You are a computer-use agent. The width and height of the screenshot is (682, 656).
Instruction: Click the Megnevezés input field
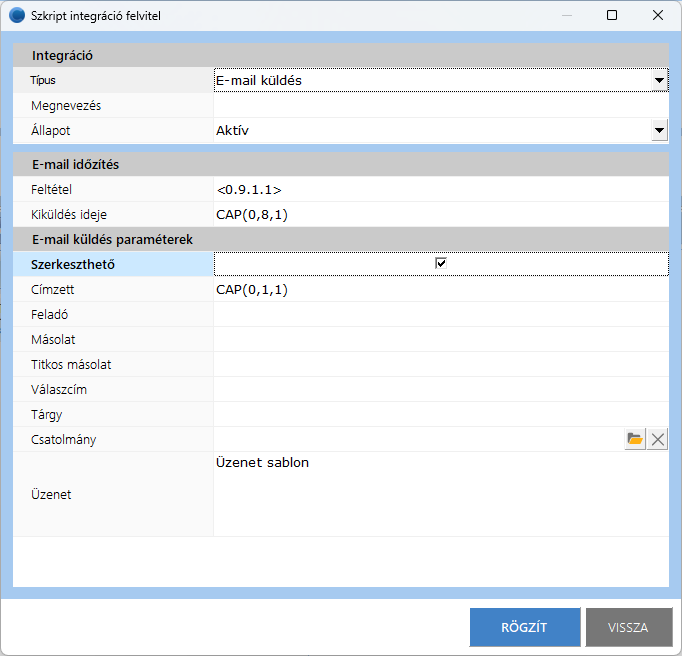point(440,105)
